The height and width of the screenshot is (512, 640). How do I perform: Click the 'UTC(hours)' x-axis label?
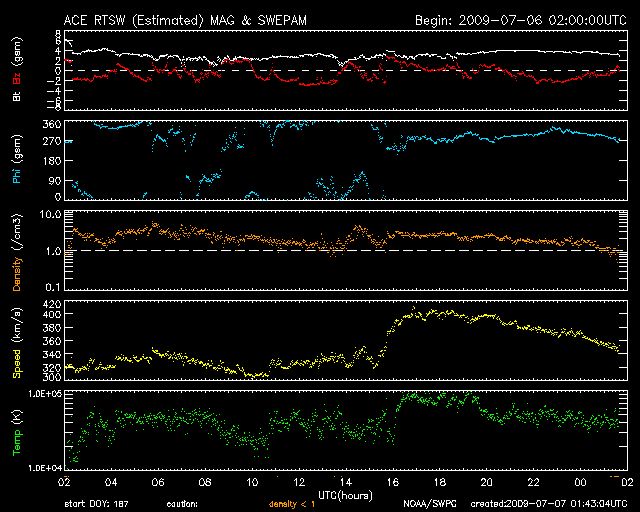(x=345, y=496)
